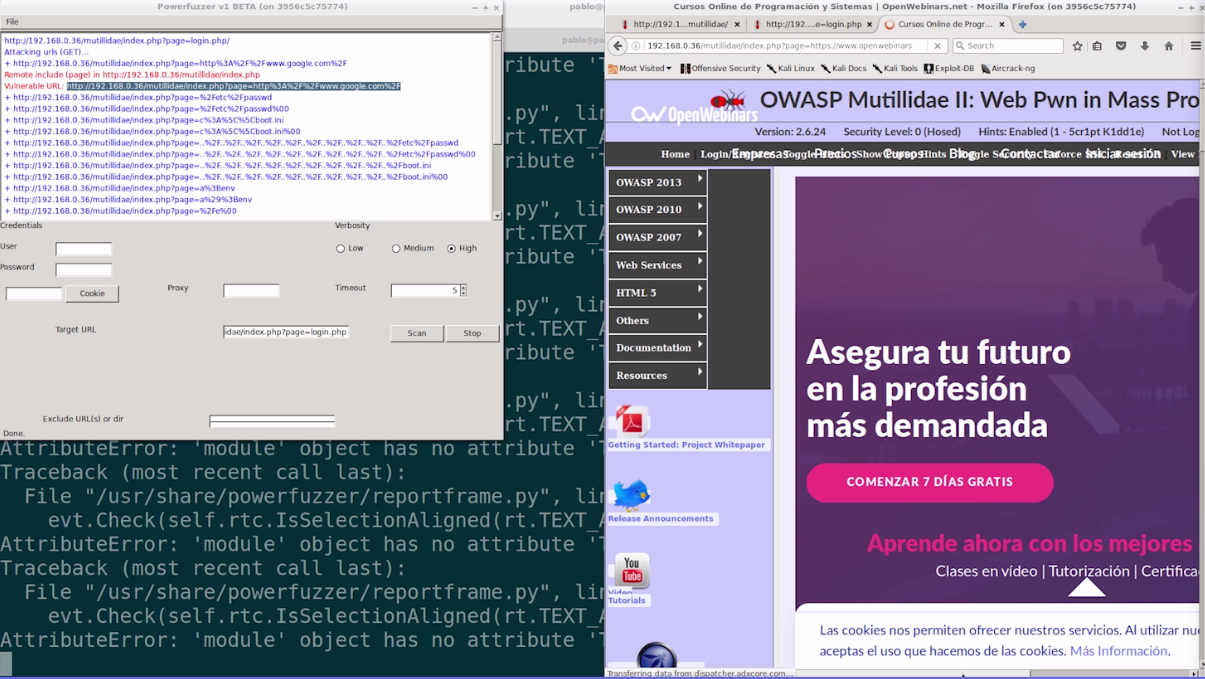Click Home in Mutillidae top menu

click(675, 154)
